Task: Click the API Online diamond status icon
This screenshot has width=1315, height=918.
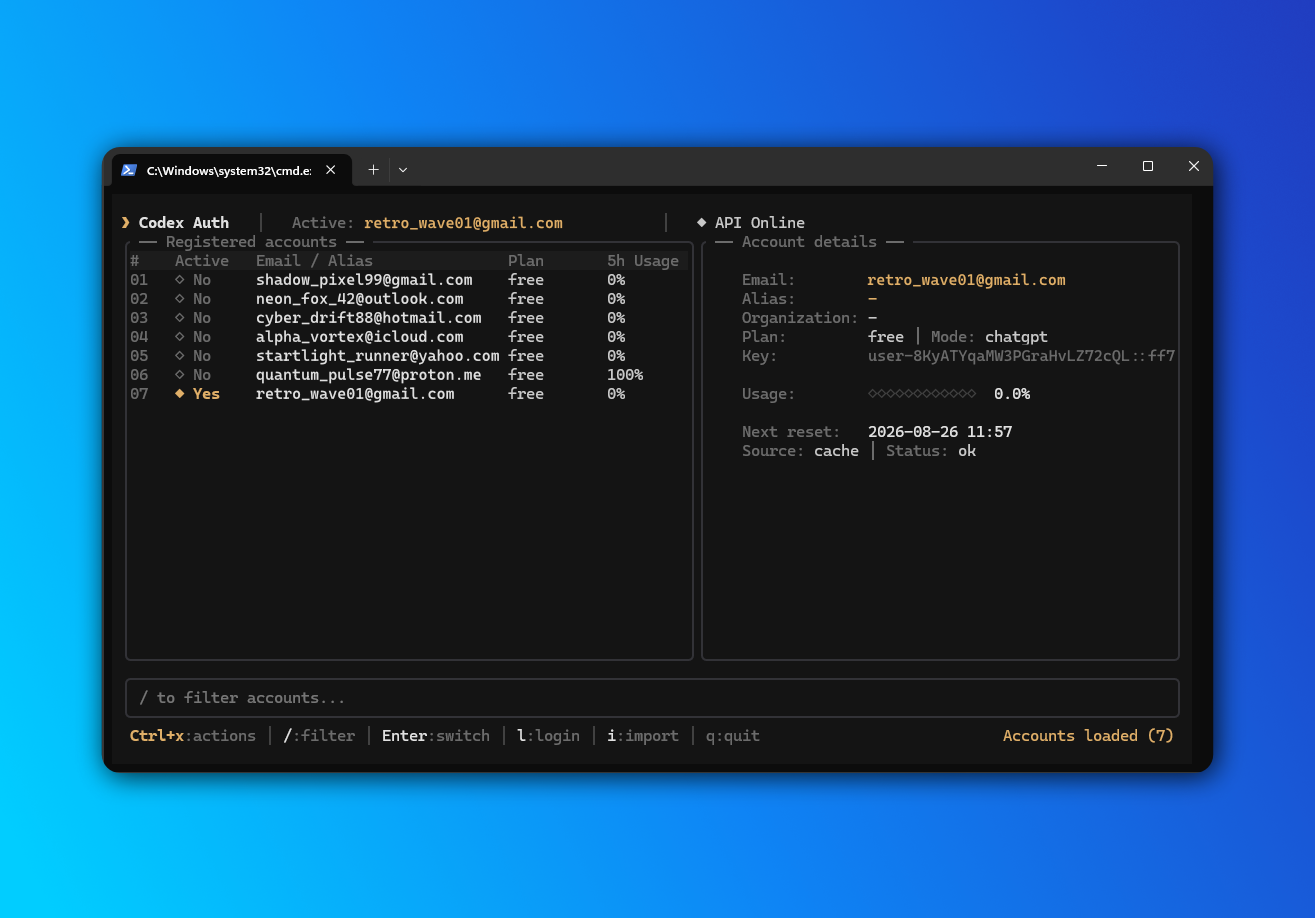Action: tap(701, 223)
